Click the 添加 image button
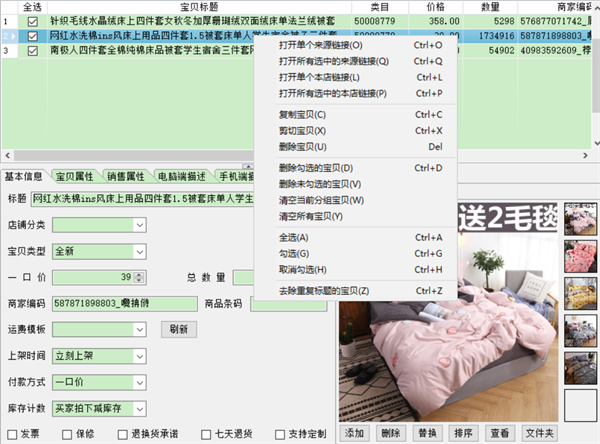 (354, 433)
